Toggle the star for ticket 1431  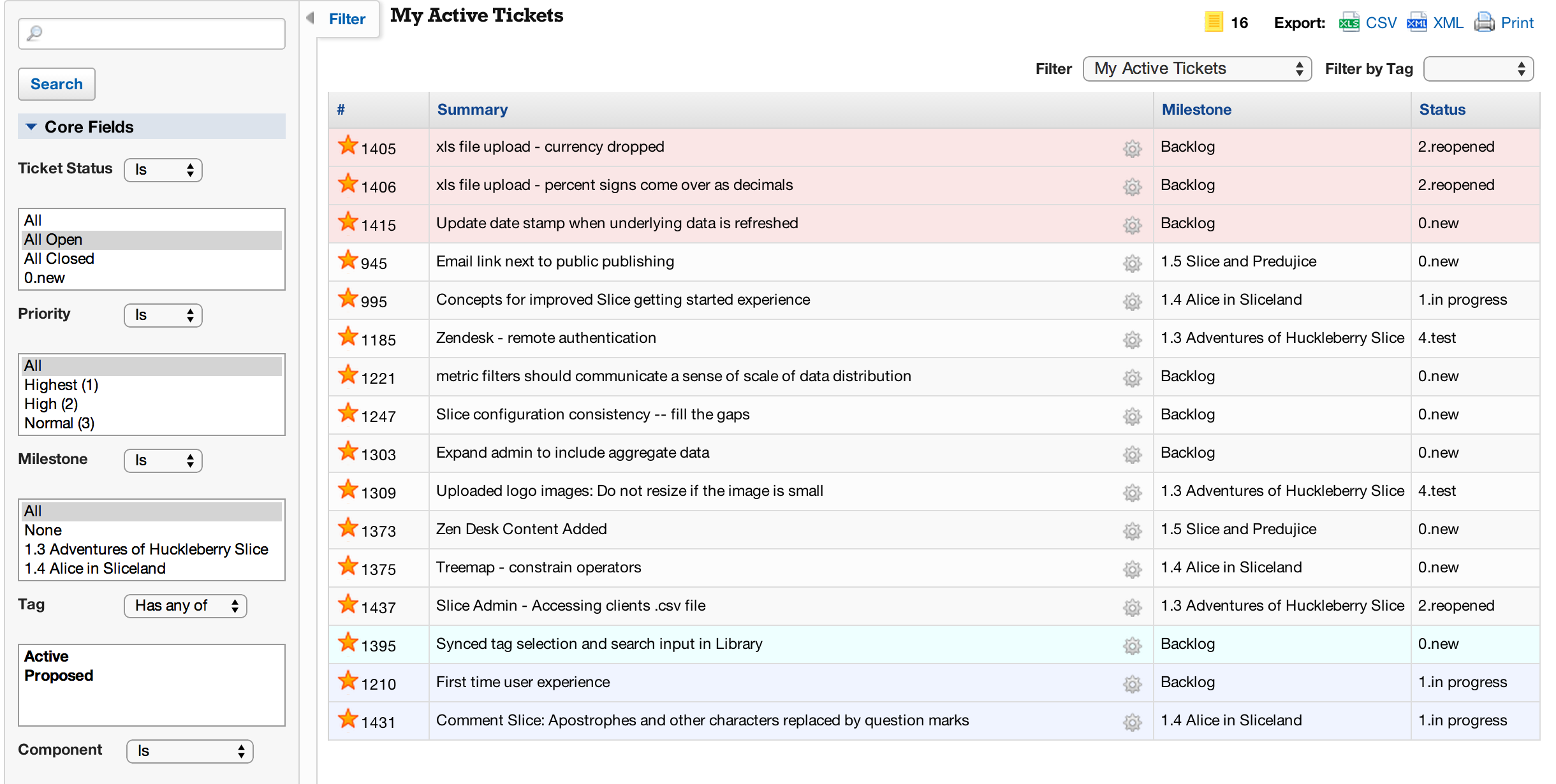(348, 719)
